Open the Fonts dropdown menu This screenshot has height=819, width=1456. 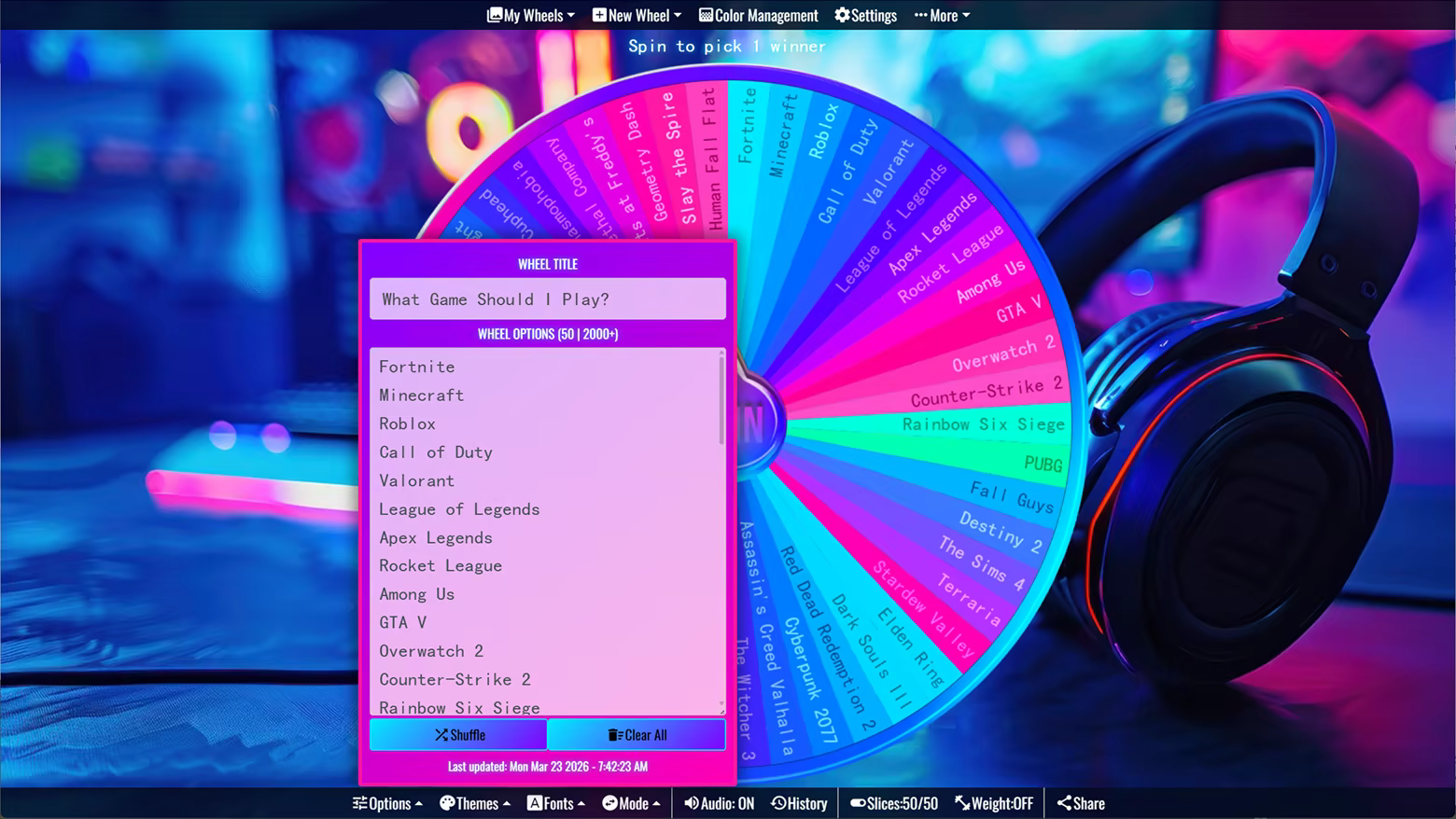pos(555,803)
